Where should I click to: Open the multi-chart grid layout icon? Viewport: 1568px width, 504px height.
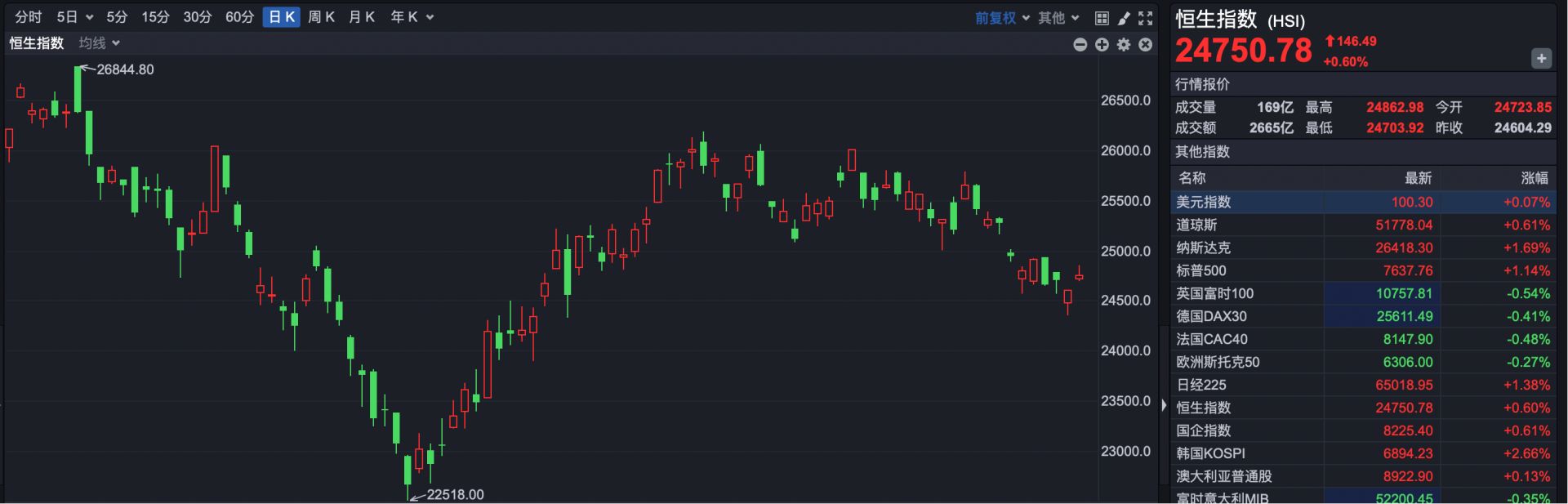(1102, 17)
